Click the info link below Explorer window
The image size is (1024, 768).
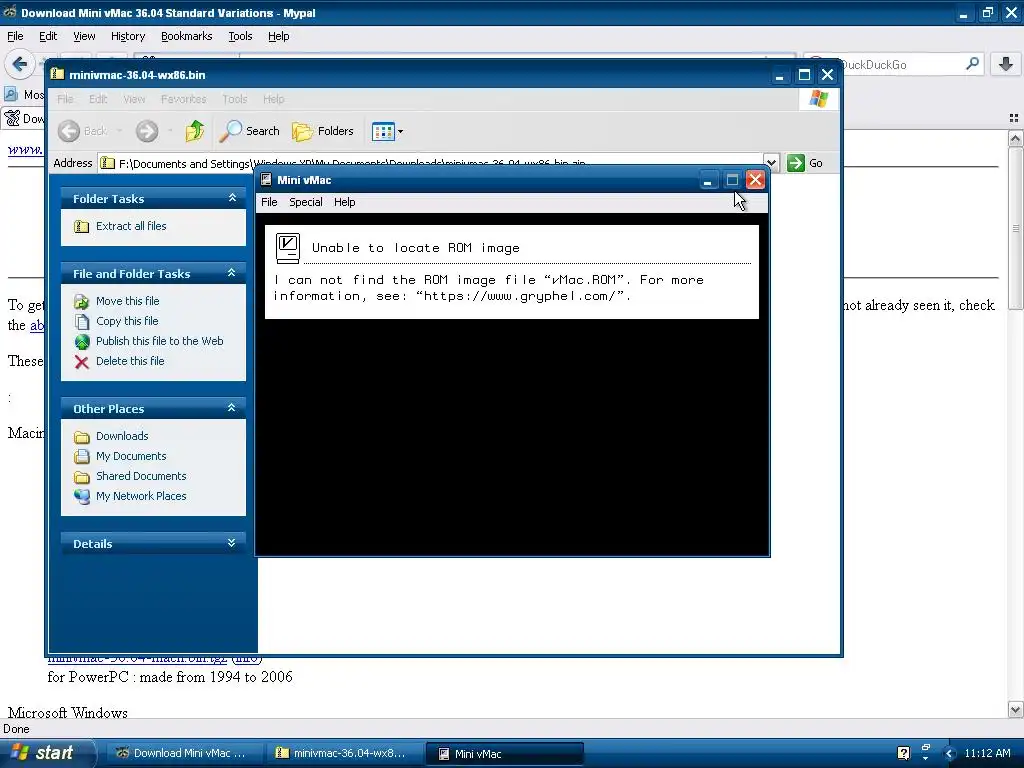coord(247,659)
